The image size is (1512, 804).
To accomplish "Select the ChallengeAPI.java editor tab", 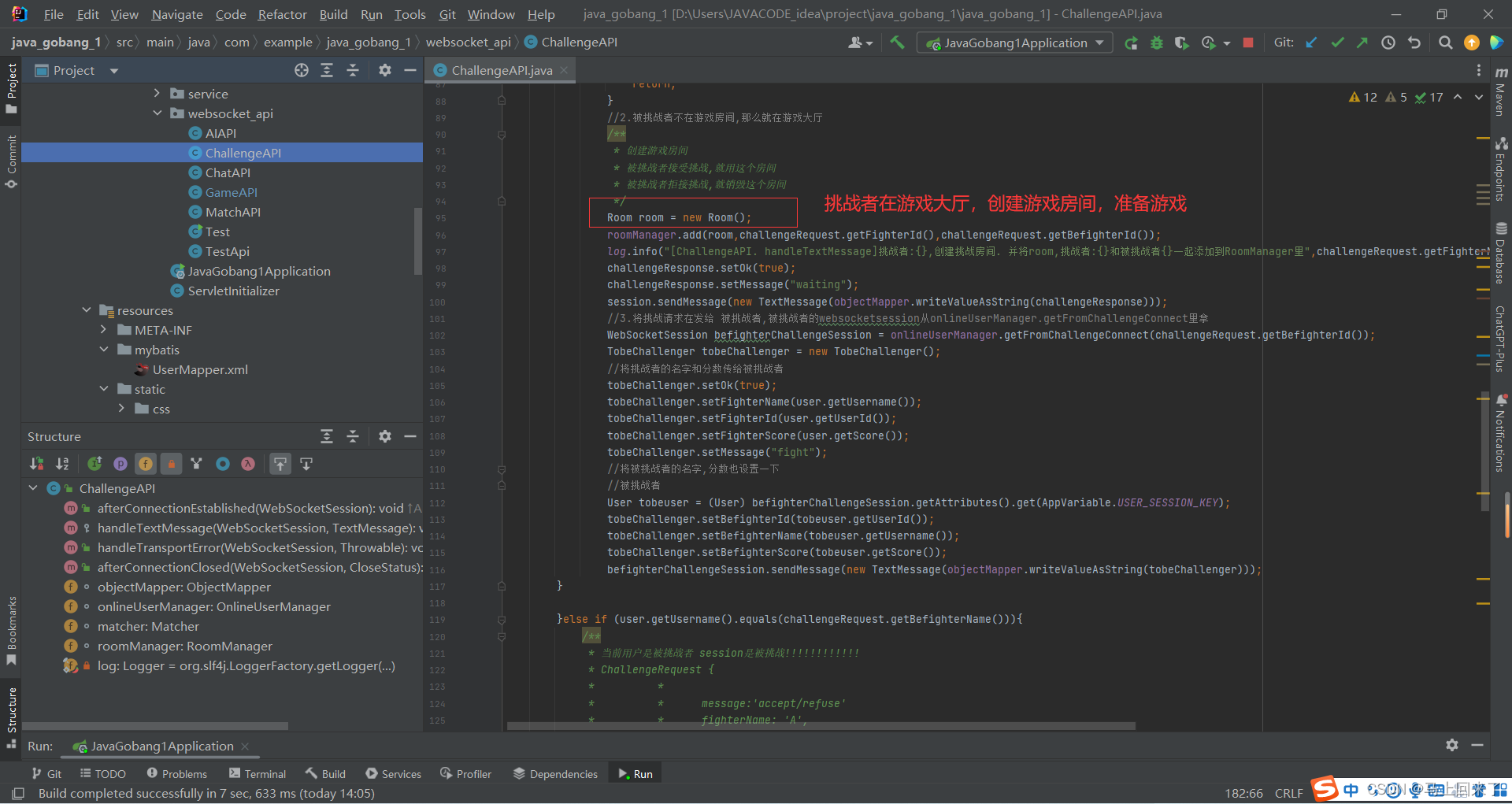I will (501, 70).
